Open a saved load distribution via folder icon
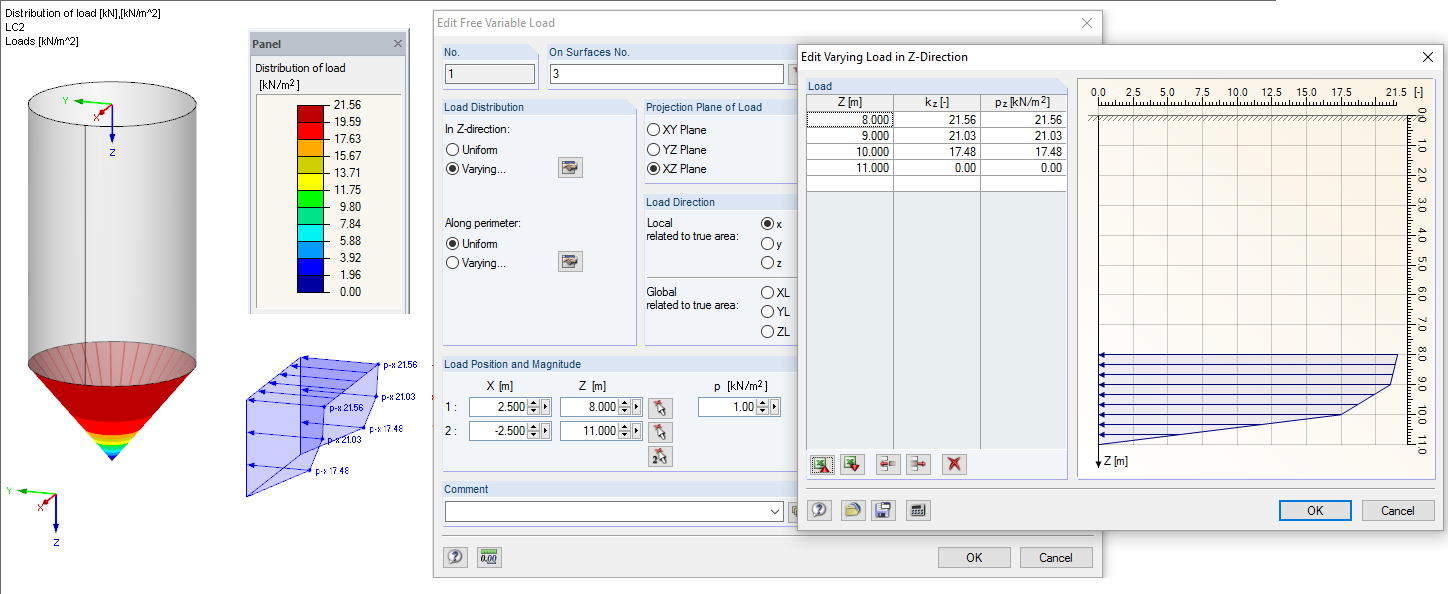Image resolution: width=1452 pixels, height=594 pixels. coord(853,510)
